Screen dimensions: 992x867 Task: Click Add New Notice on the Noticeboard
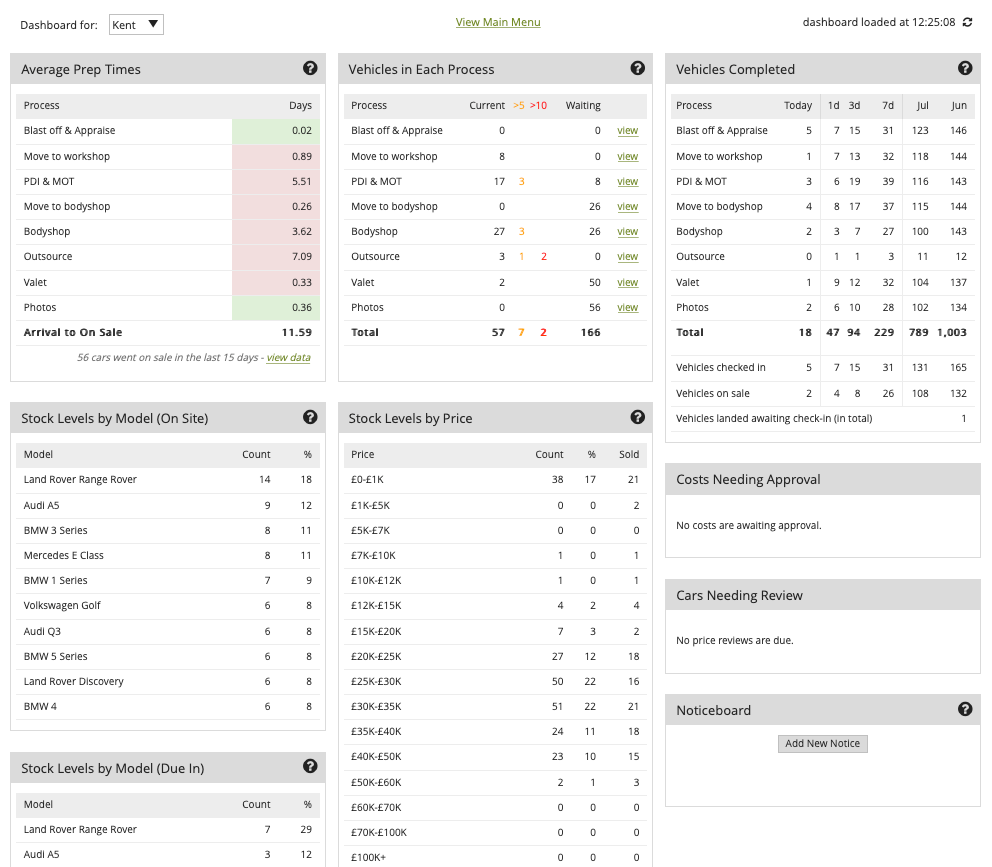tap(822, 743)
